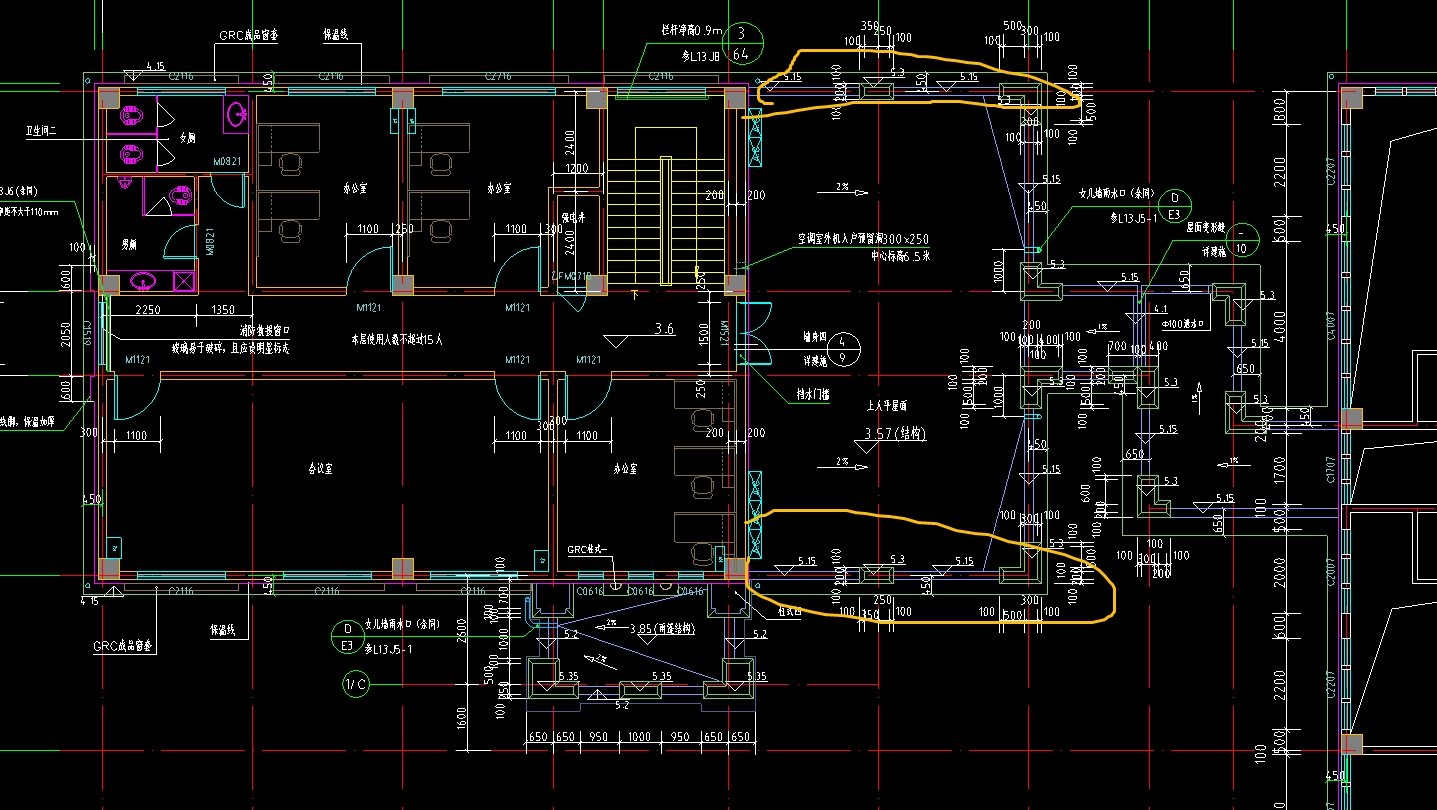
Task: Click the 参L13J8 reference text
Action: (699, 57)
